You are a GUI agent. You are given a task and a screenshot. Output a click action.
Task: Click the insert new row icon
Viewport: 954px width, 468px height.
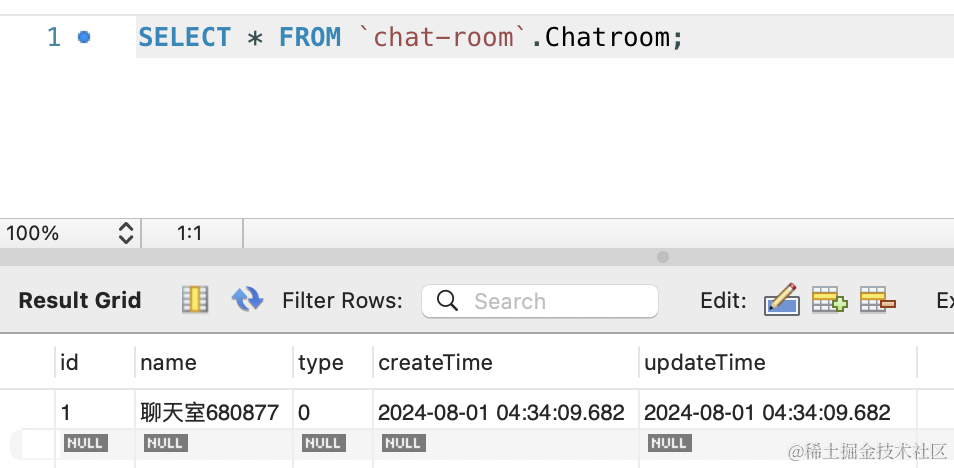coord(828,300)
